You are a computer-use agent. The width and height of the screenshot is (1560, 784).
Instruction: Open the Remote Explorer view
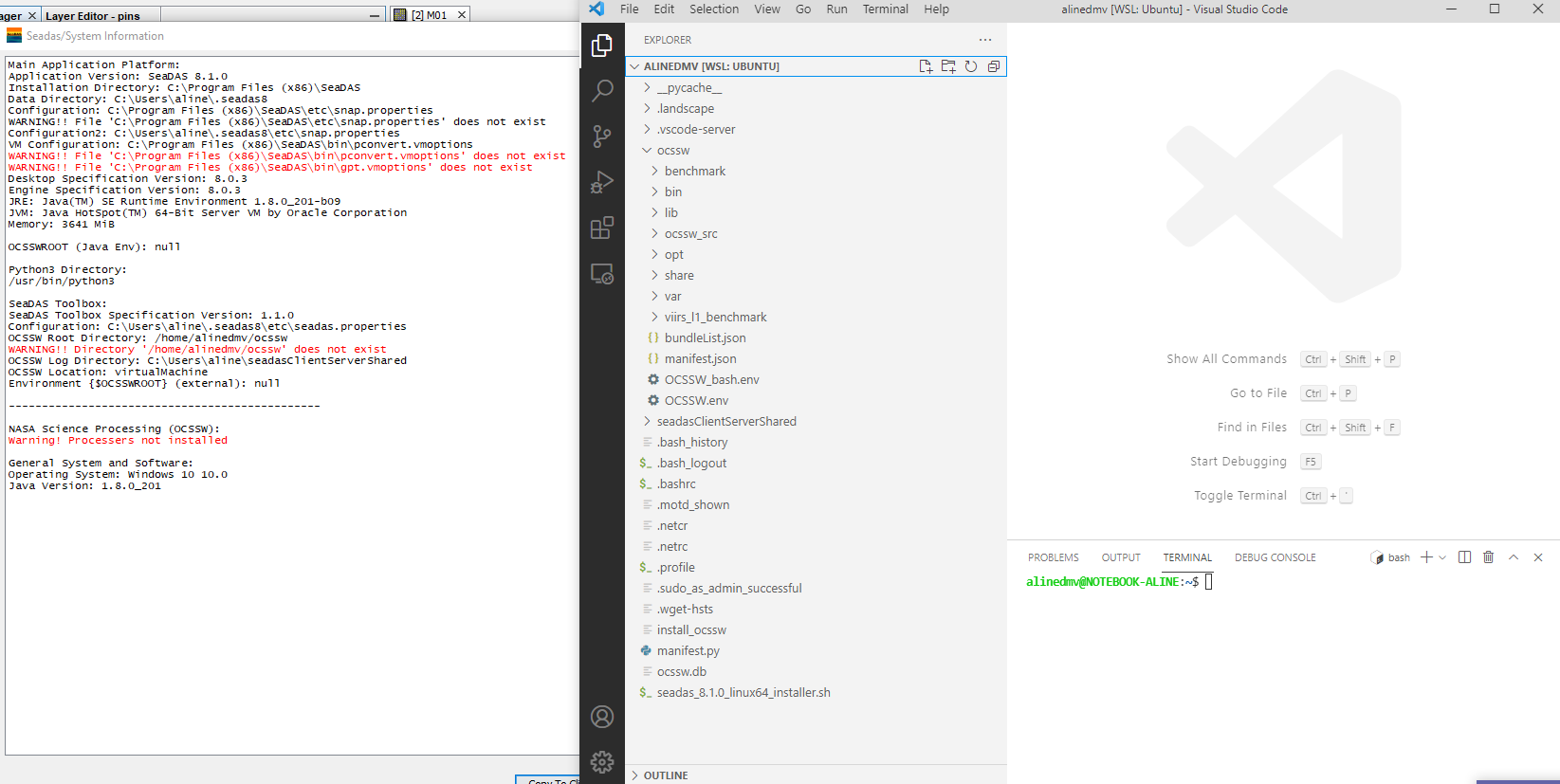coord(602,274)
